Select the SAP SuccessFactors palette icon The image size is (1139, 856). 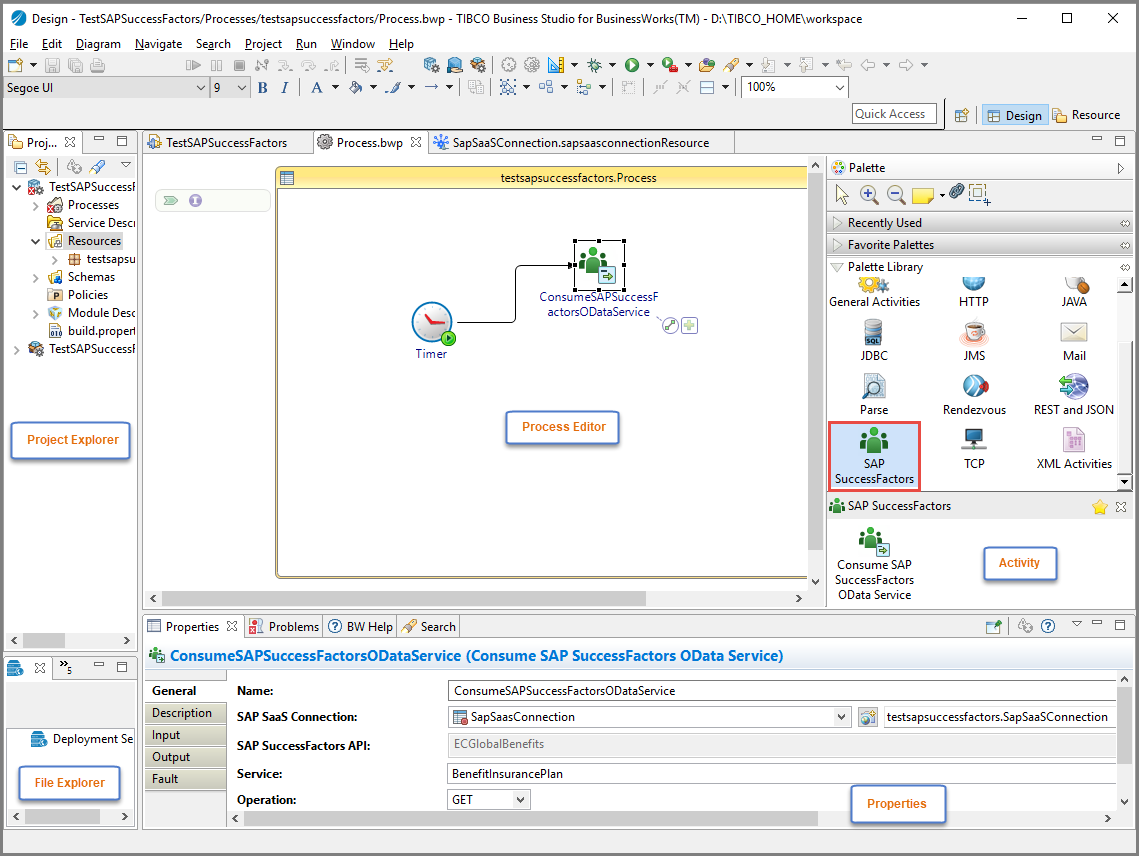coord(873,455)
